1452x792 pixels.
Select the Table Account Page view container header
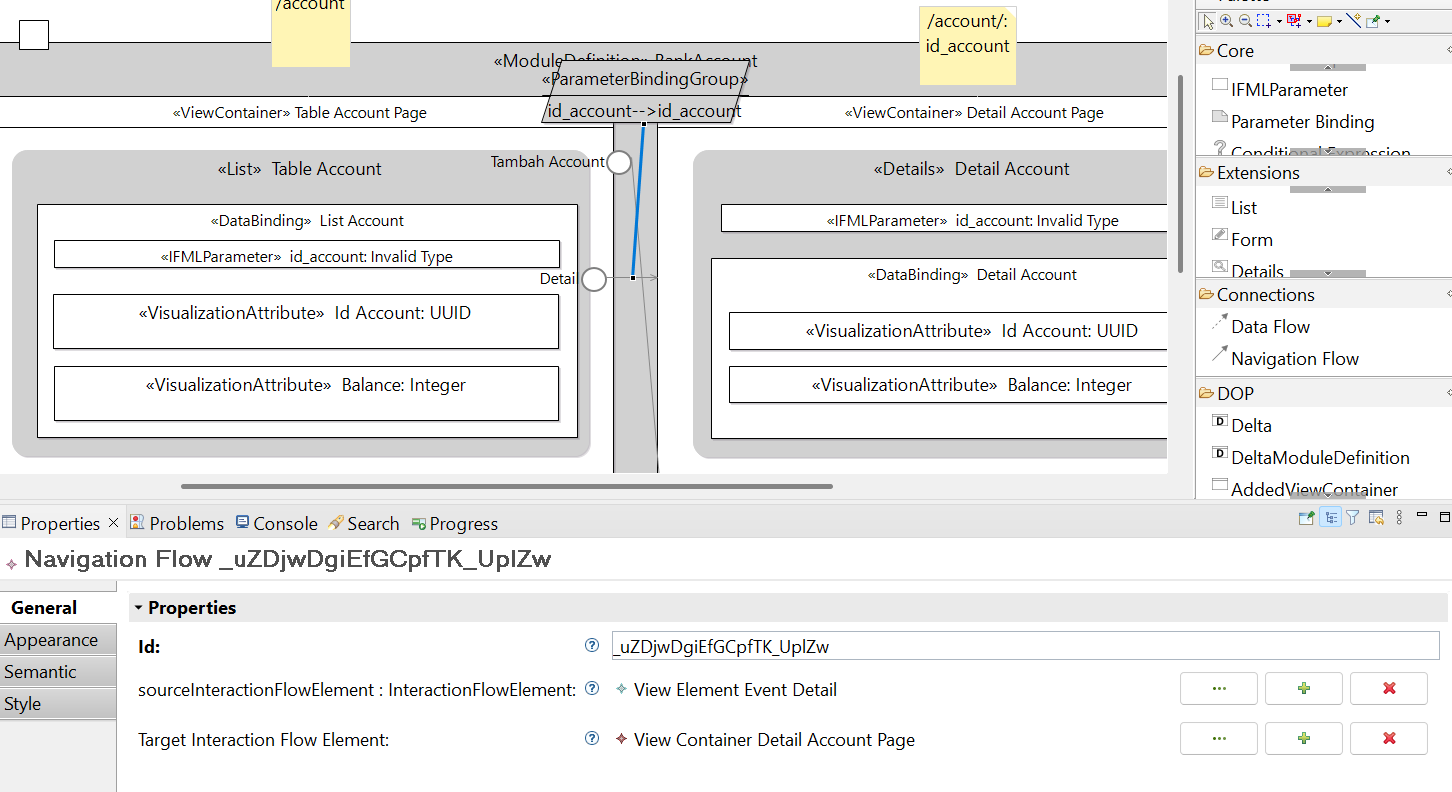[x=300, y=112]
